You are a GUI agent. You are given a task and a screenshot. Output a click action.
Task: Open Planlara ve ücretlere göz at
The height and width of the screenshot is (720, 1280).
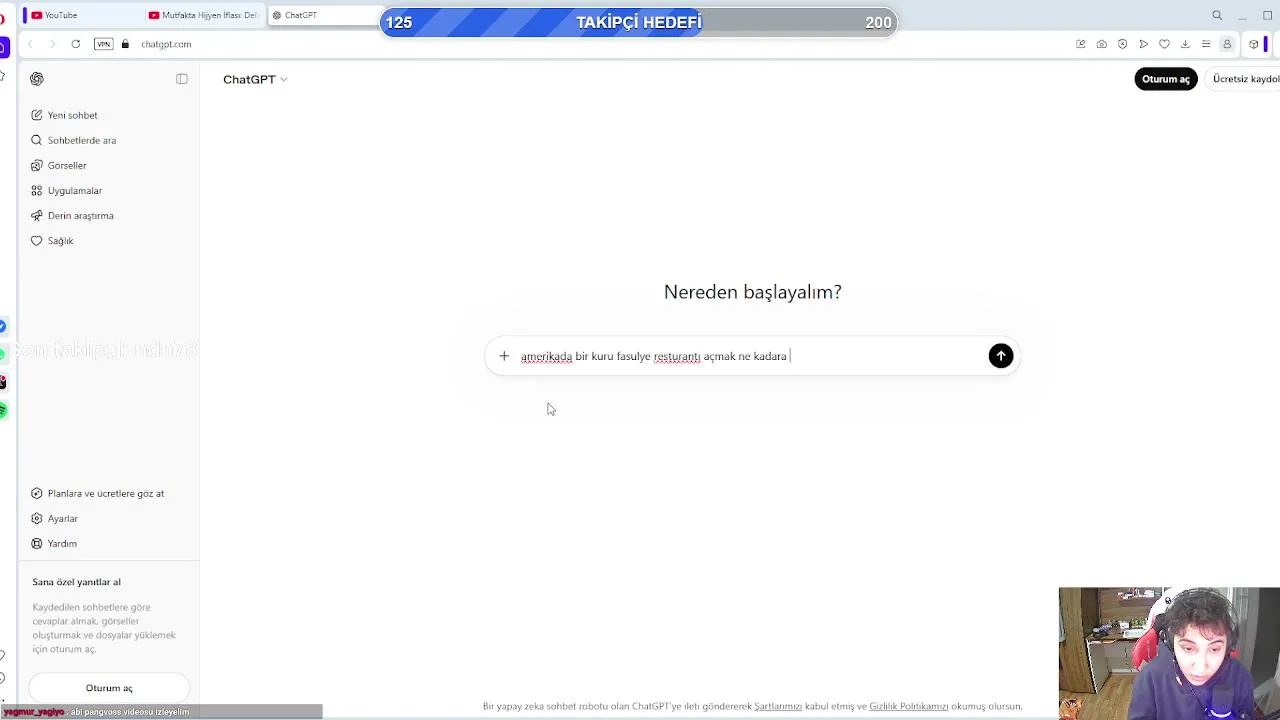tap(108, 493)
